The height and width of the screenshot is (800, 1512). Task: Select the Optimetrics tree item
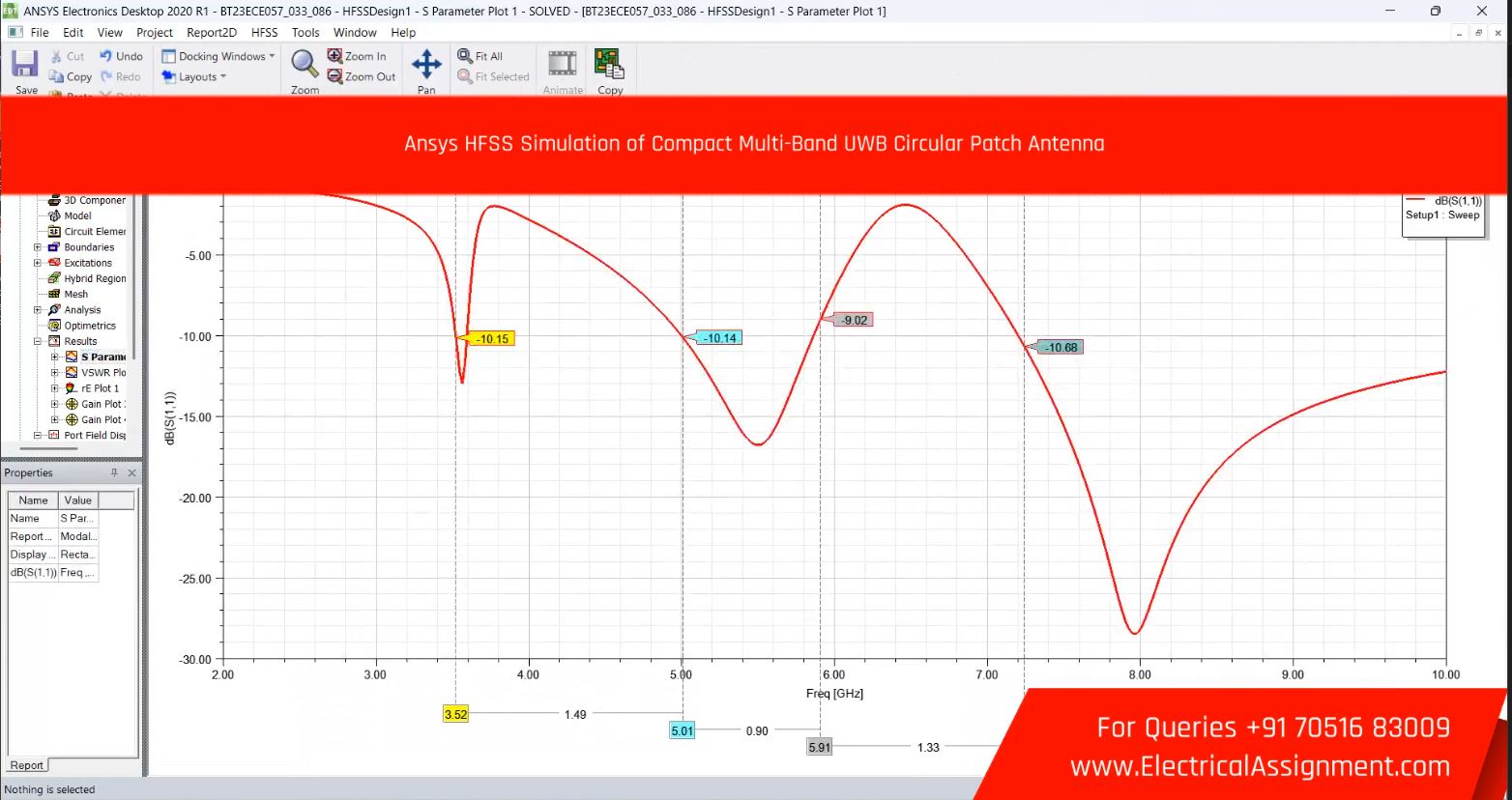(90, 326)
